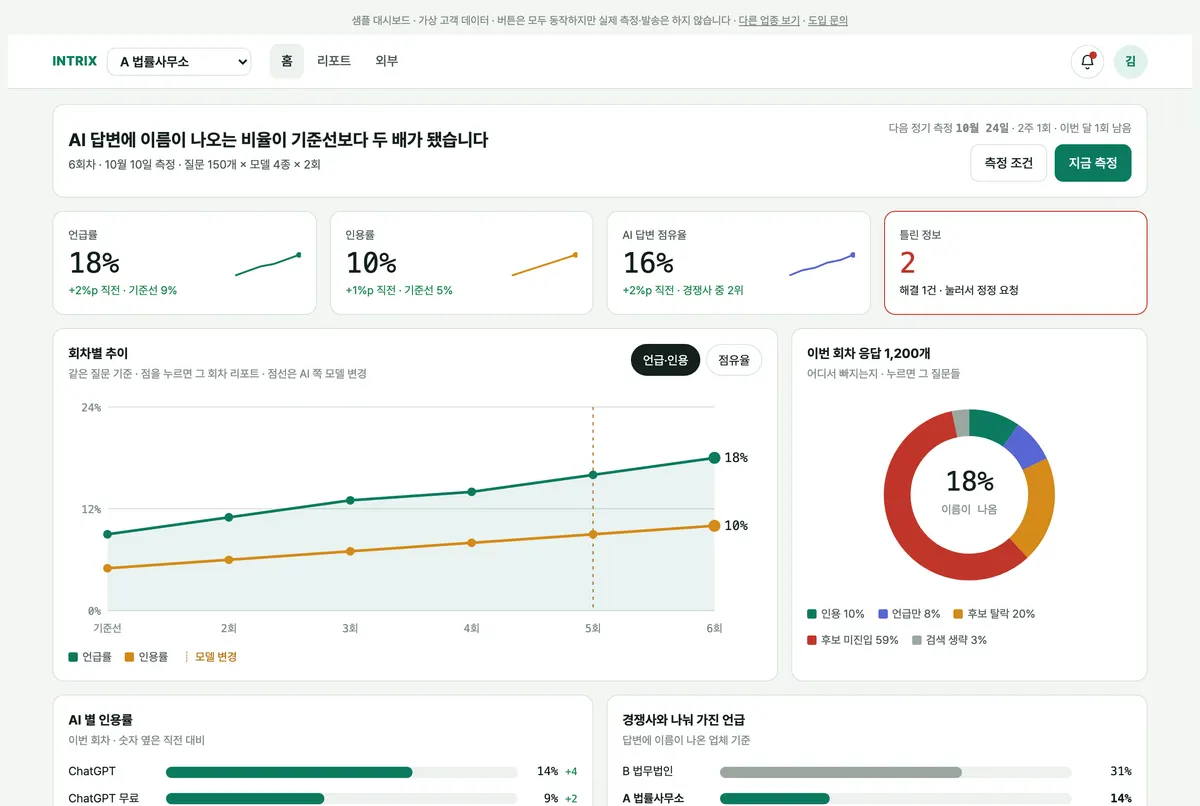Click the 인용률 point at 기준선
Screen dimensions: 1200x806
[107, 568]
